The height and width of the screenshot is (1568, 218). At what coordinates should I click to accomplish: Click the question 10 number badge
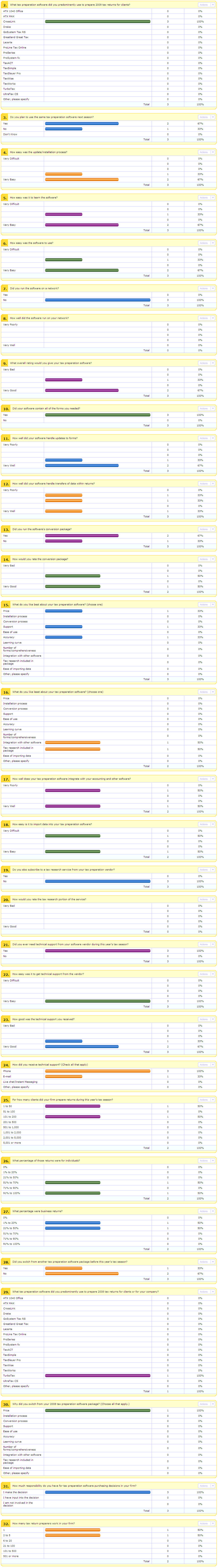click(x=5, y=408)
